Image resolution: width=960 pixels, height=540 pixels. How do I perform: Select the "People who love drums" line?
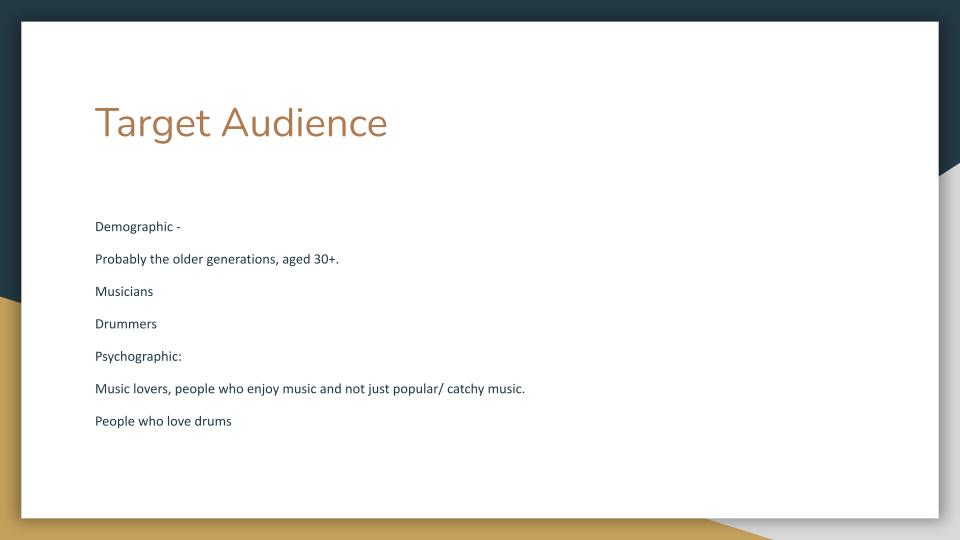click(x=163, y=421)
